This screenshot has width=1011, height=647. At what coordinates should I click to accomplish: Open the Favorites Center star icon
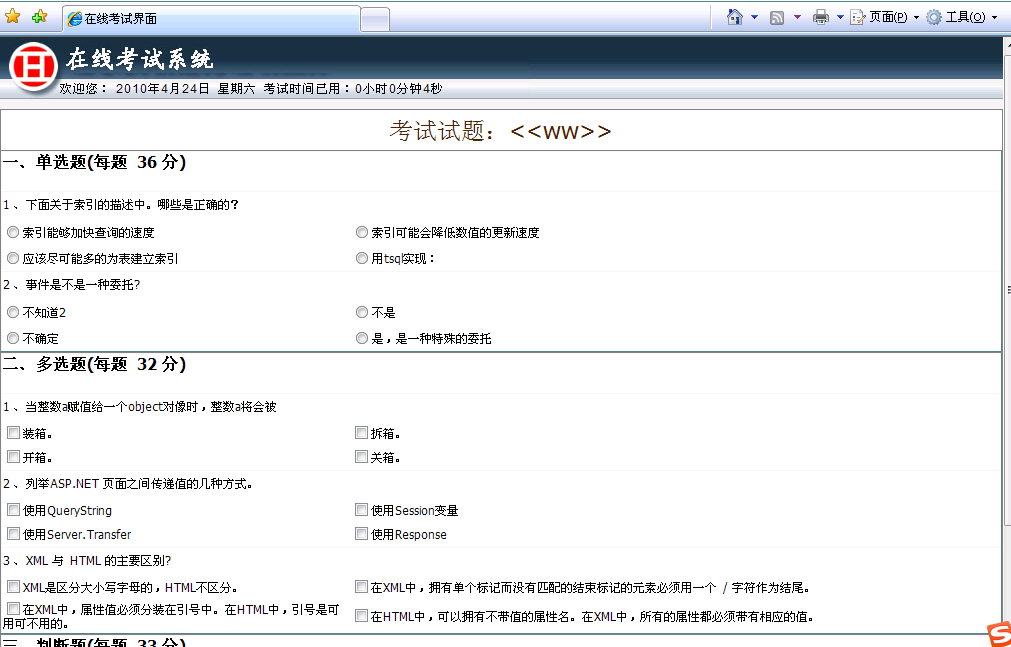click(x=12, y=17)
